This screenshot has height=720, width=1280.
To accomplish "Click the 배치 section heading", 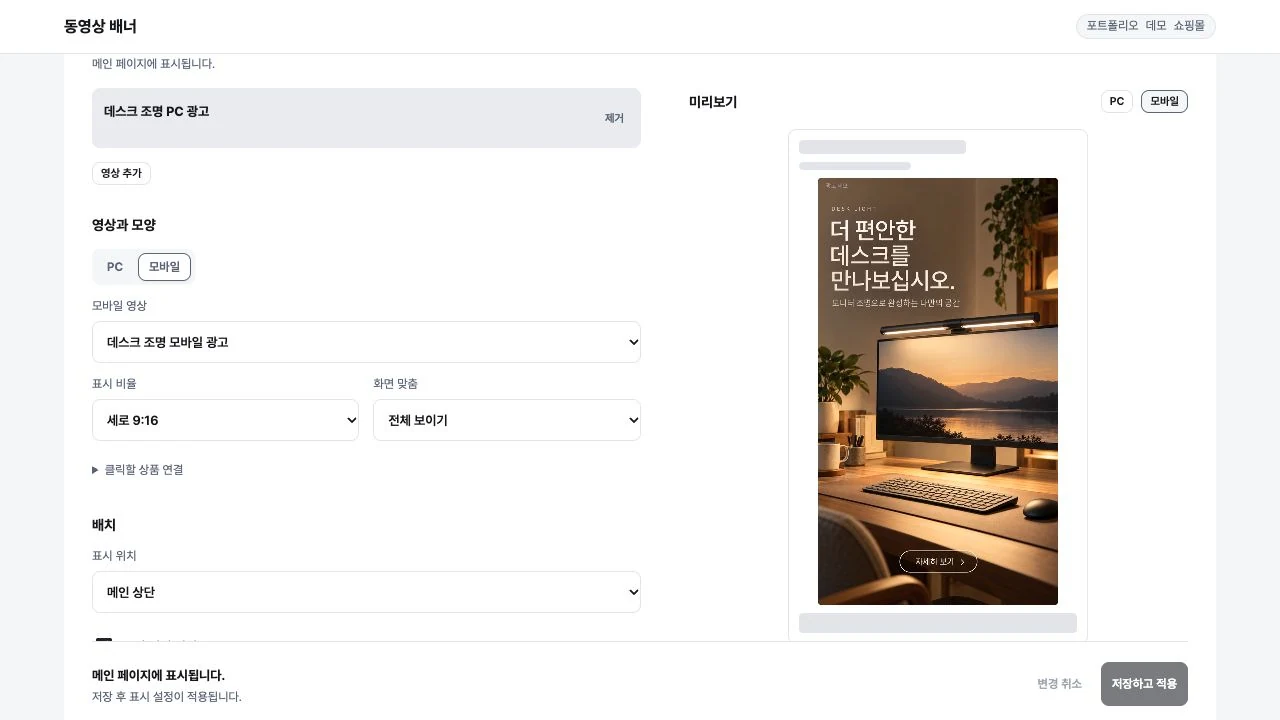I will (x=104, y=525).
